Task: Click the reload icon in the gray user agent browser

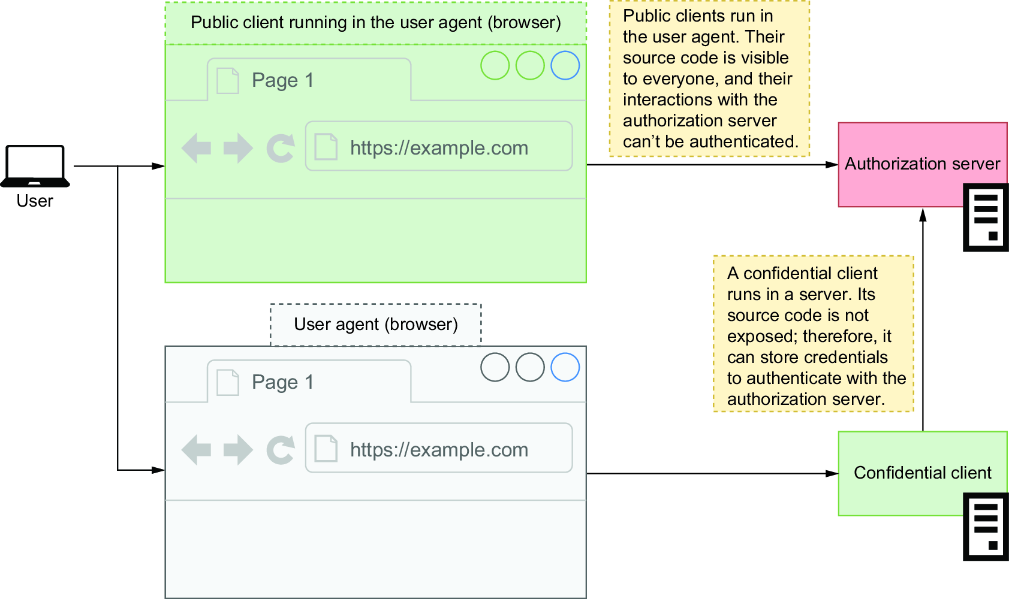Action: point(281,450)
